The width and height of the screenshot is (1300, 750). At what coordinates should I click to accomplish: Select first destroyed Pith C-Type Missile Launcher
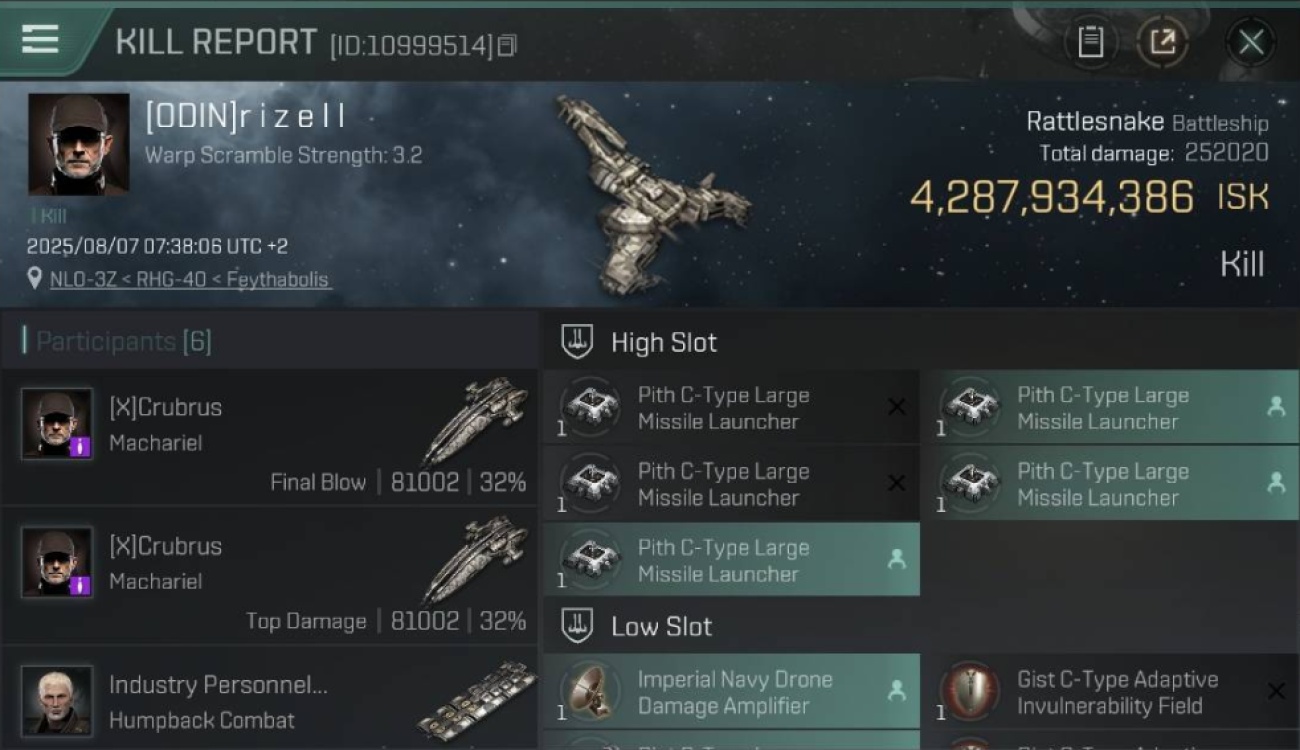pos(731,407)
